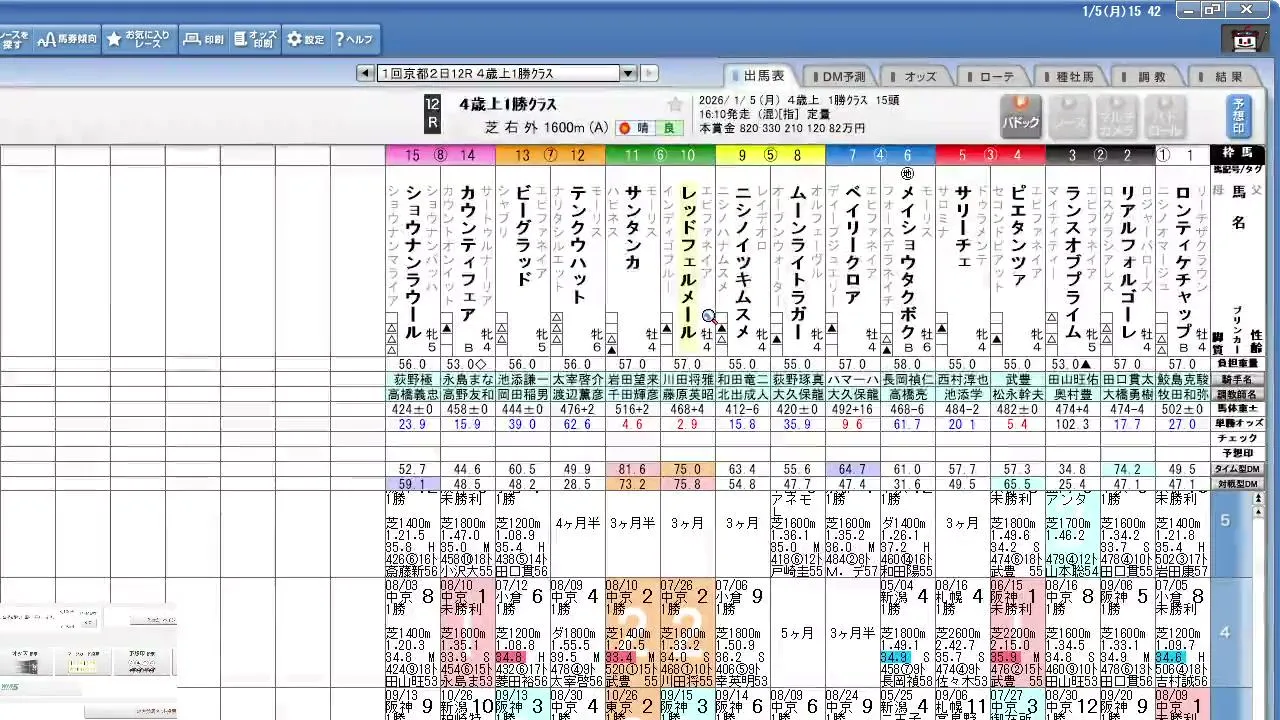Click the 印刷 print toolbar icon
Image resolution: width=1280 pixels, height=720 pixels.
coord(204,39)
